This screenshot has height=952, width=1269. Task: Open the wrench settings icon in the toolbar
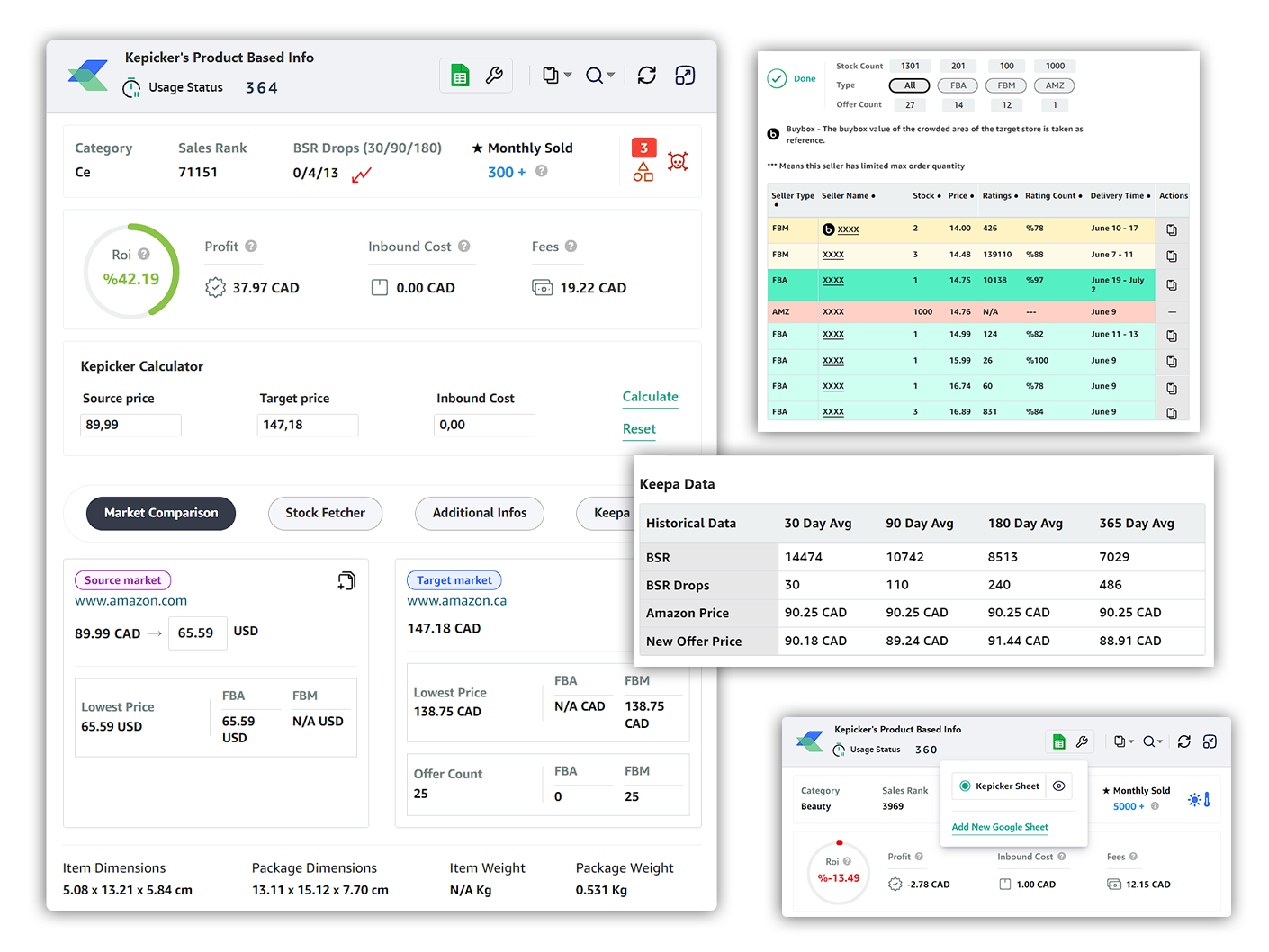pos(494,75)
